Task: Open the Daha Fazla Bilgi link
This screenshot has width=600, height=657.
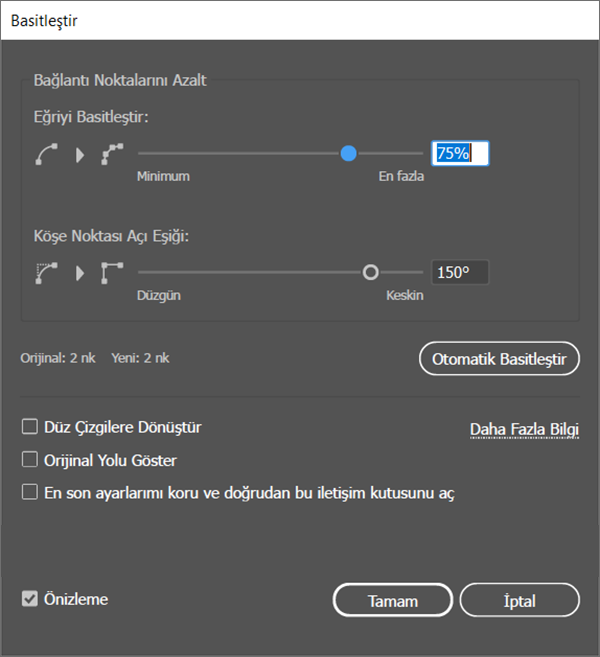Action: [x=525, y=430]
